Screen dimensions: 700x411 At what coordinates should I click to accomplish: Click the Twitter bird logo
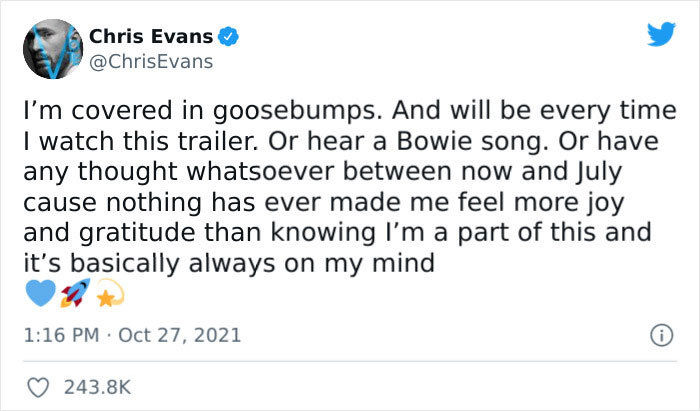tap(661, 36)
